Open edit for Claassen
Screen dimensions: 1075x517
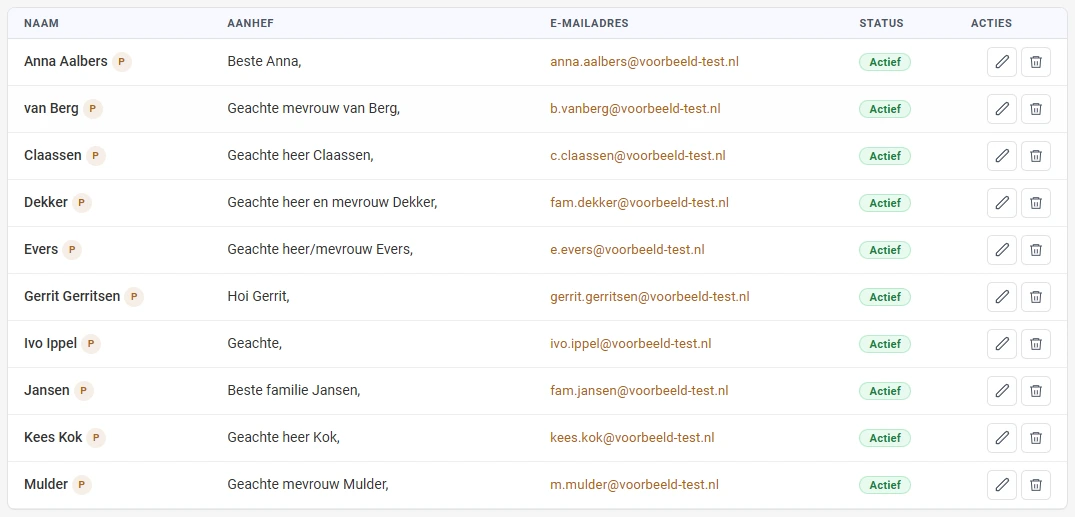pos(1002,156)
